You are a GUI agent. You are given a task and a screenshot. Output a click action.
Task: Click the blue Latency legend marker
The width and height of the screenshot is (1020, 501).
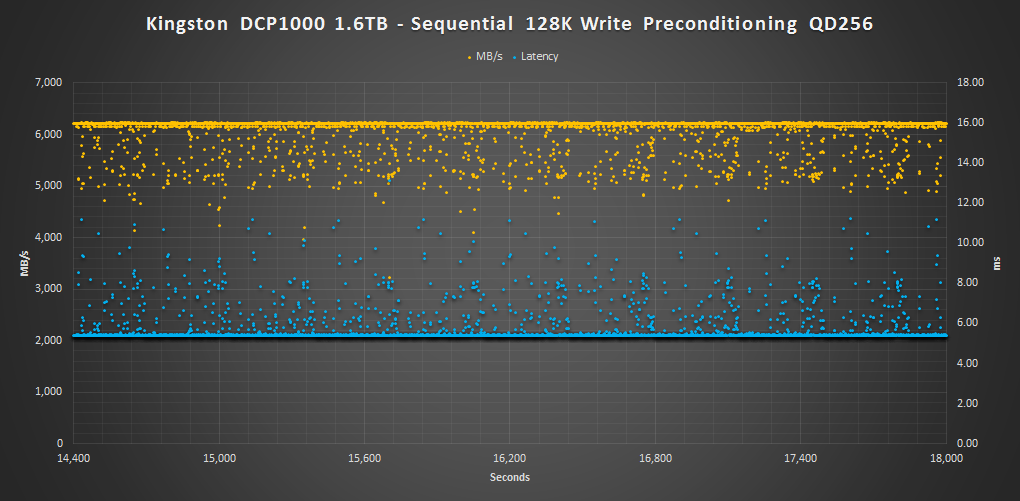pos(515,57)
